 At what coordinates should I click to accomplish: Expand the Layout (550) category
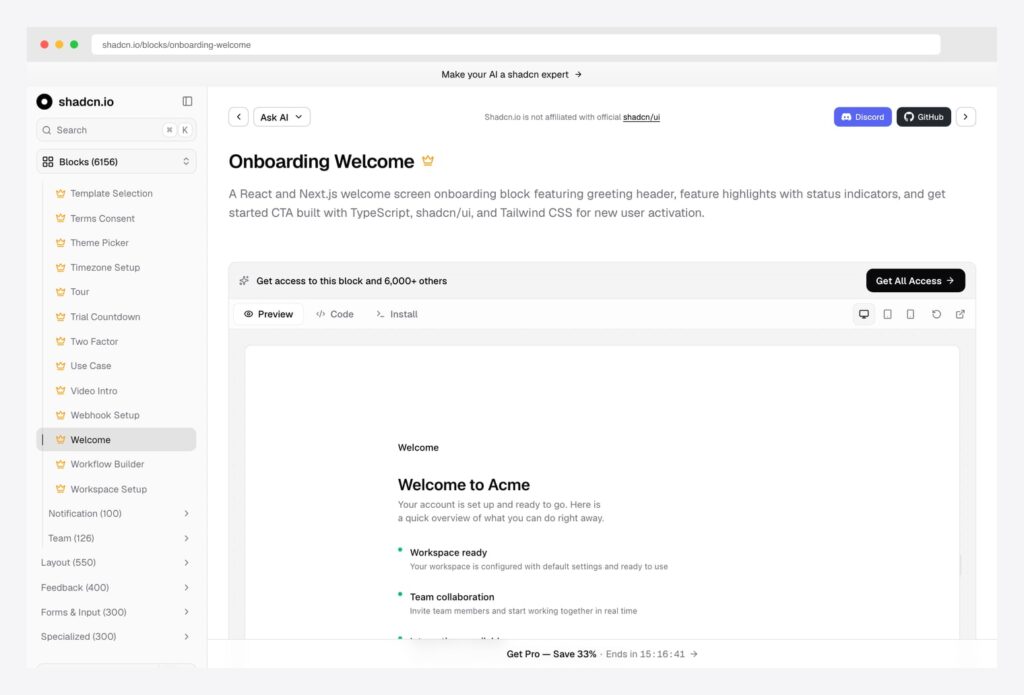[116, 562]
